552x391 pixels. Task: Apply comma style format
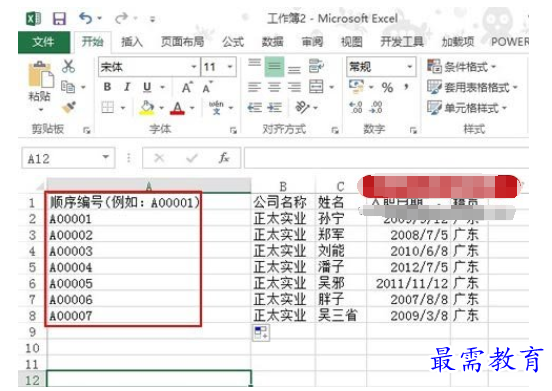pyautogui.click(x=407, y=87)
